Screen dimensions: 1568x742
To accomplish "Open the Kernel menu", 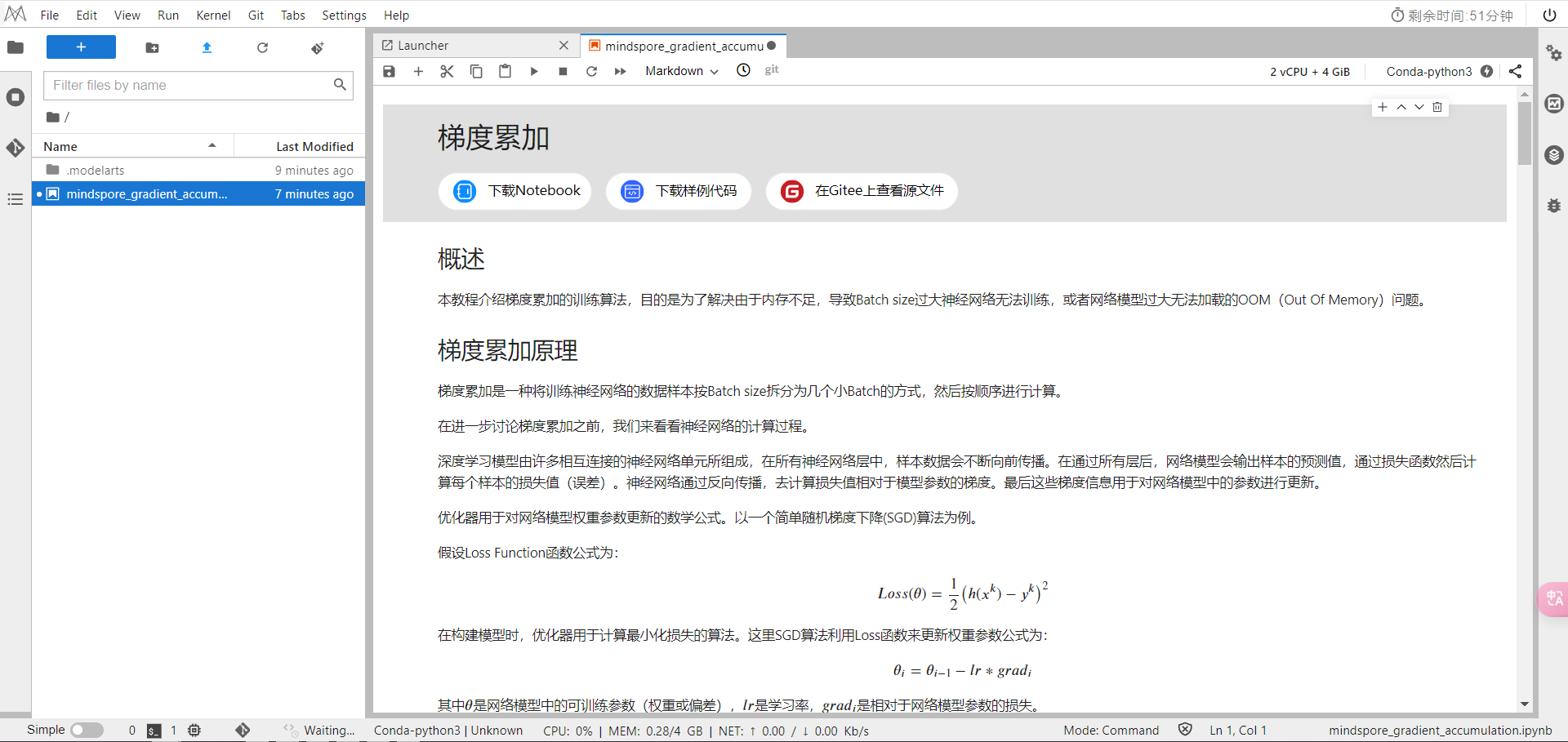I will (213, 15).
